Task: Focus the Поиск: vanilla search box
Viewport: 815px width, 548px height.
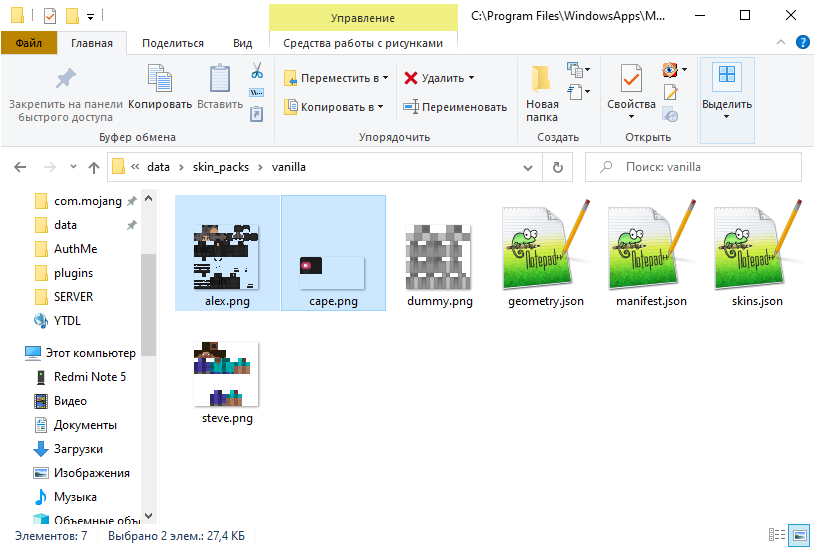Action: pos(693,167)
